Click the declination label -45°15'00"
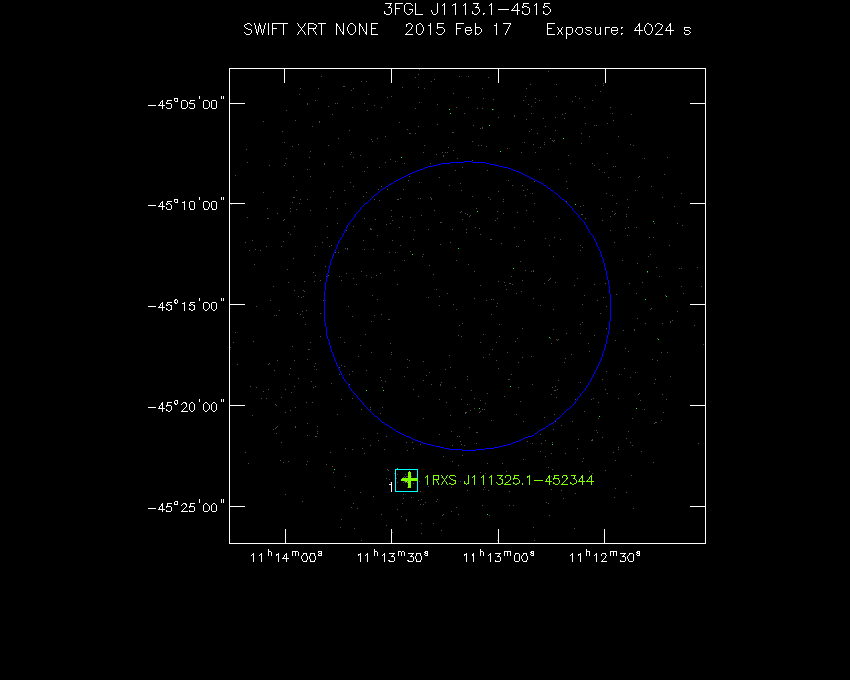850x680 pixels. [x=186, y=306]
